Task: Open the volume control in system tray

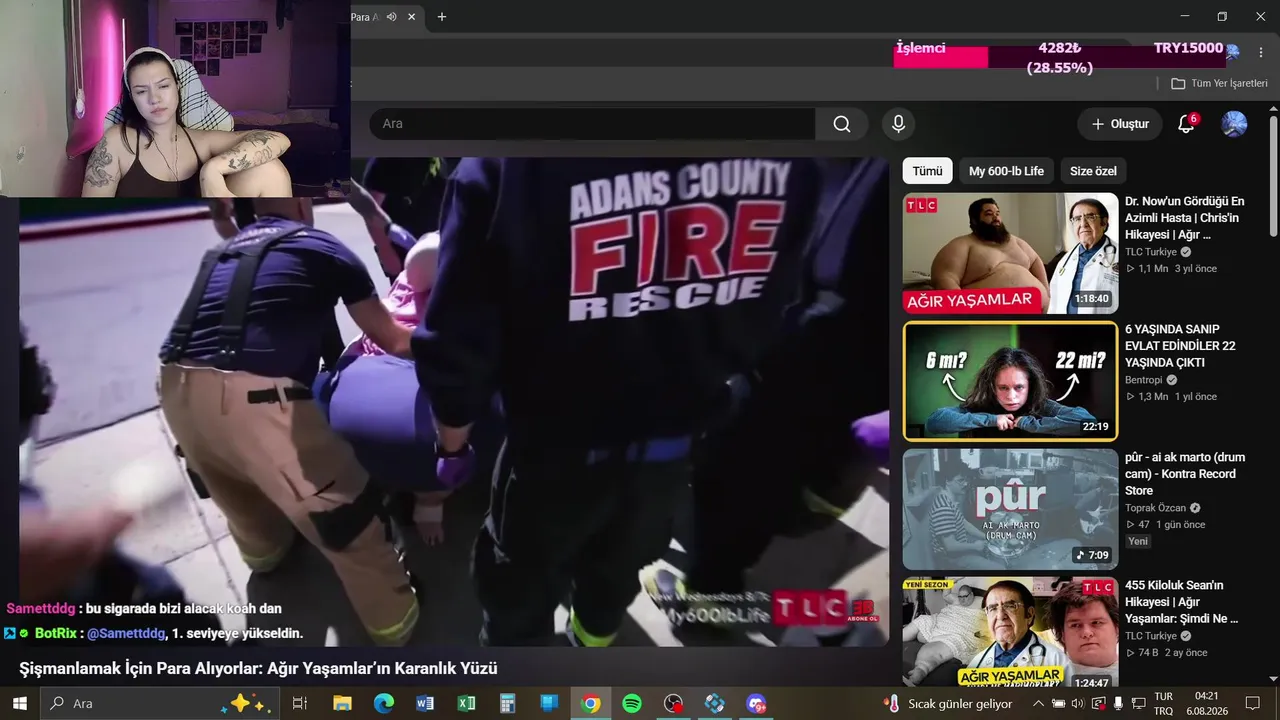Action: 1077,703
